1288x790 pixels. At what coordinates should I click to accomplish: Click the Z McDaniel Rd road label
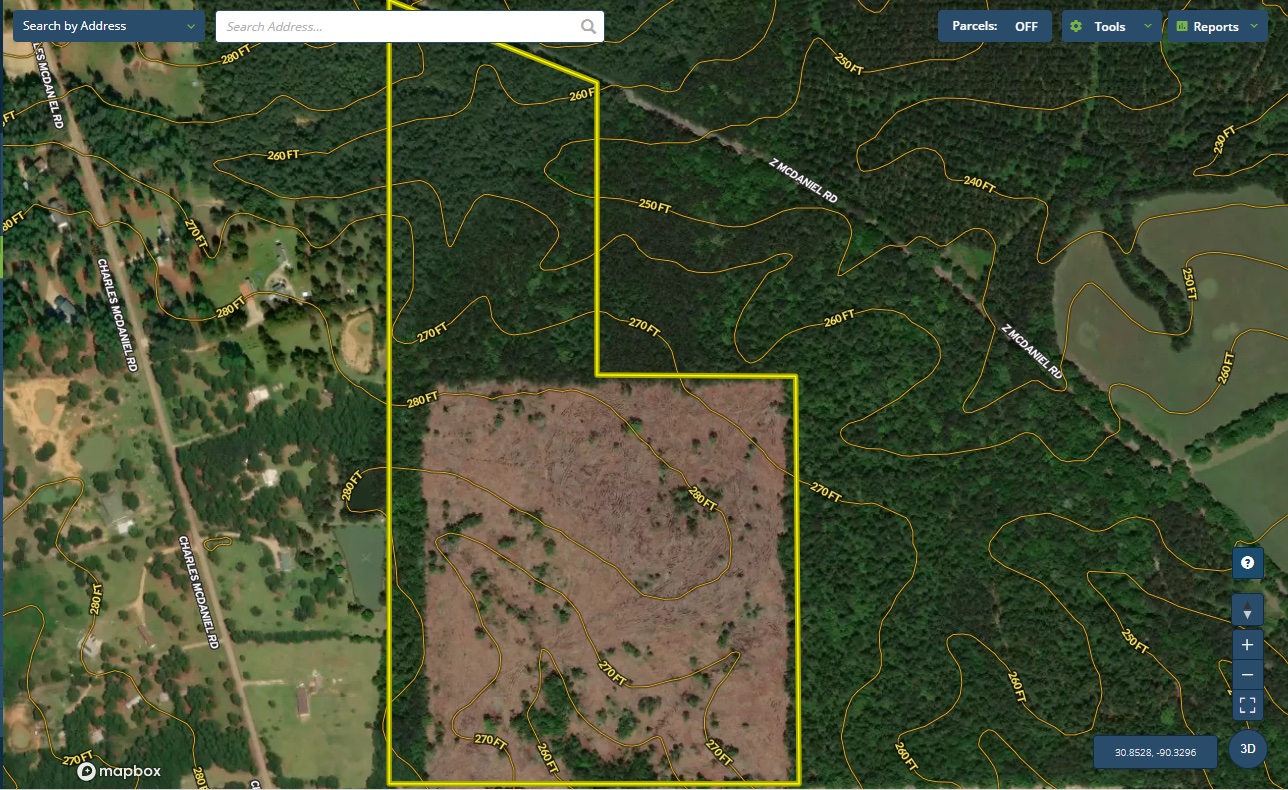pyautogui.click(x=803, y=181)
